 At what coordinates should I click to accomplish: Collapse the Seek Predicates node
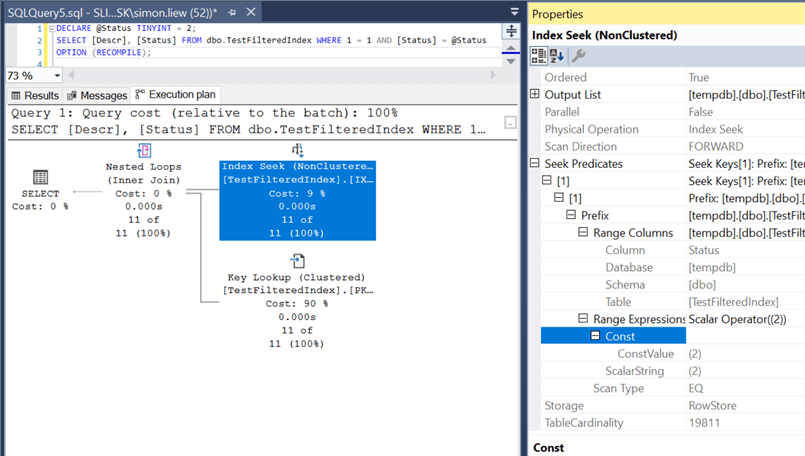click(535, 163)
